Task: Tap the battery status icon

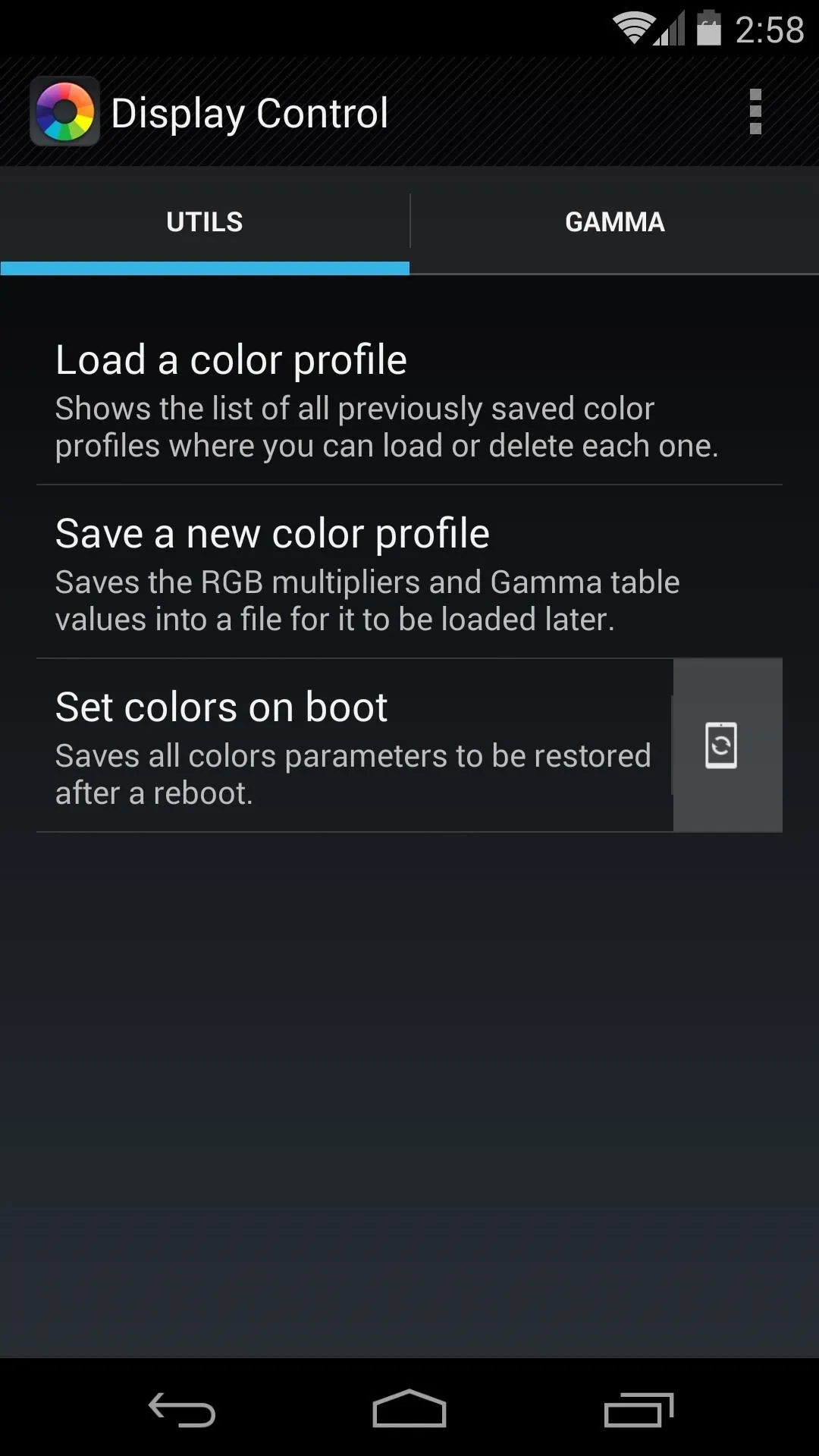Action: tap(708, 28)
